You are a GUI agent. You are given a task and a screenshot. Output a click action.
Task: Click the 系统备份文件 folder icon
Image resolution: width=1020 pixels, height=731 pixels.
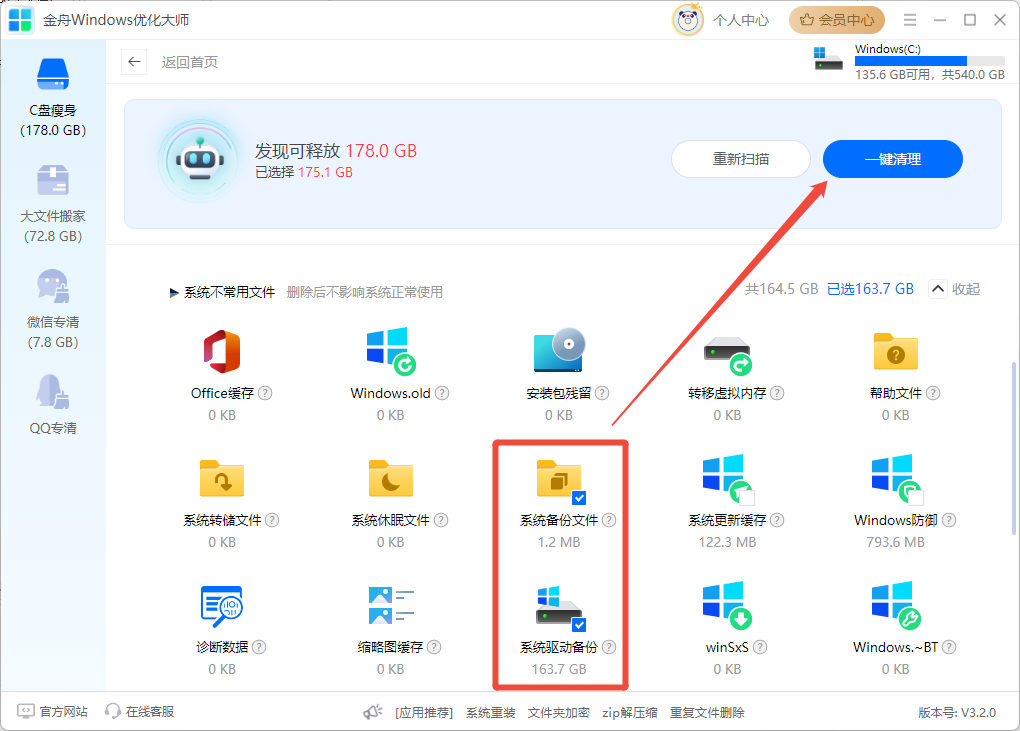(x=557, y=478)
